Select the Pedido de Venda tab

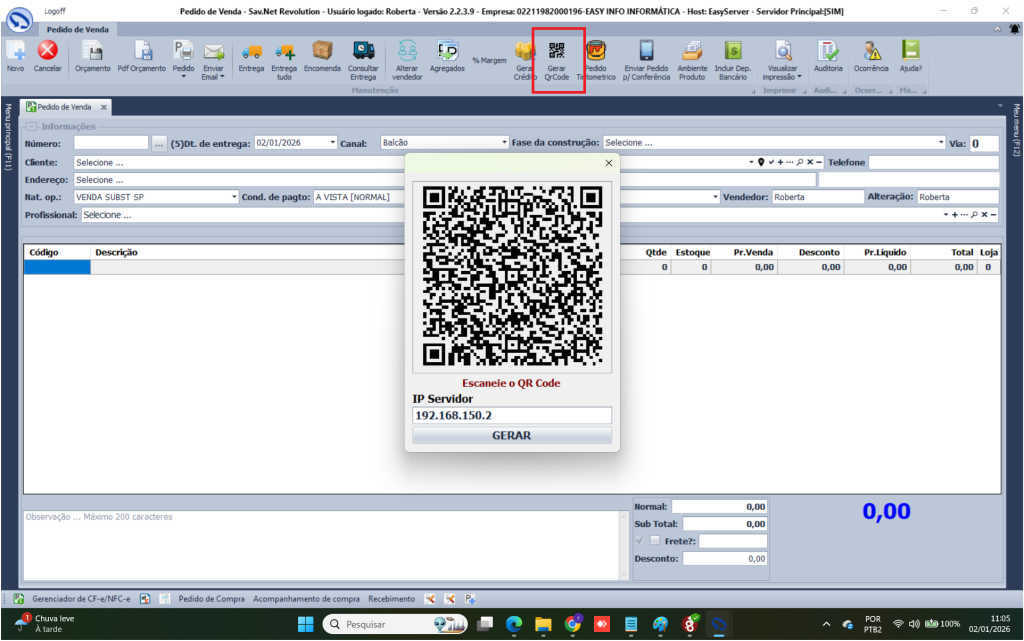pos(66,106)
